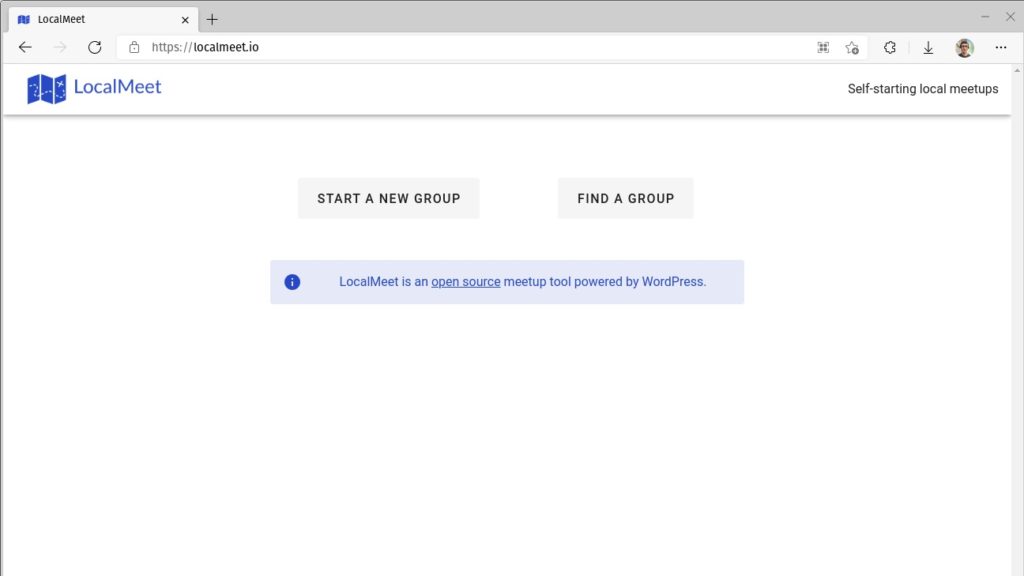
Task: Click the QR code icon in address bar
Action: pyautogui.click(x=823, y=47)
